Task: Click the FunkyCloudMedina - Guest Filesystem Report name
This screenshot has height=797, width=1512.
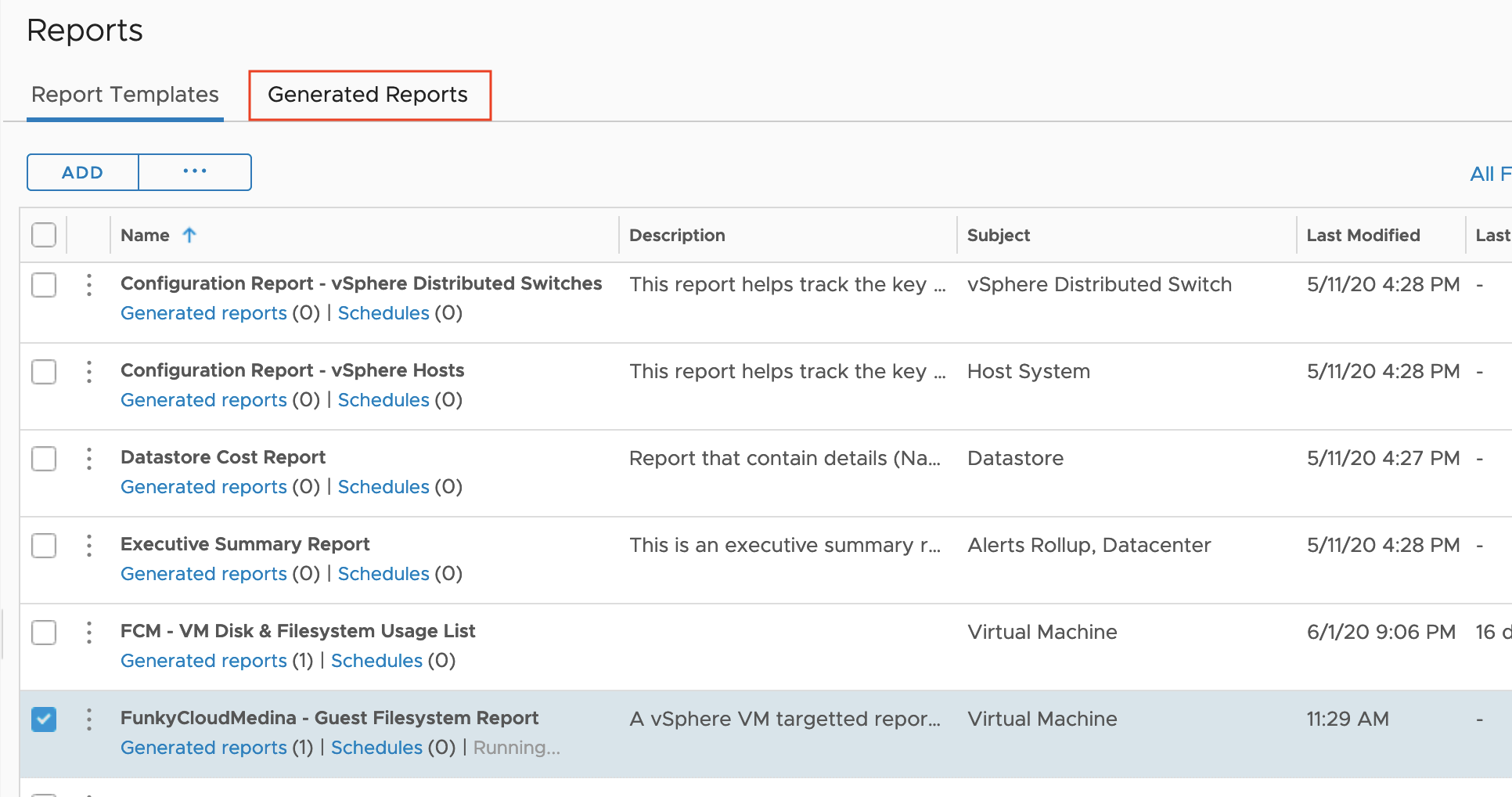Action: 329,718
